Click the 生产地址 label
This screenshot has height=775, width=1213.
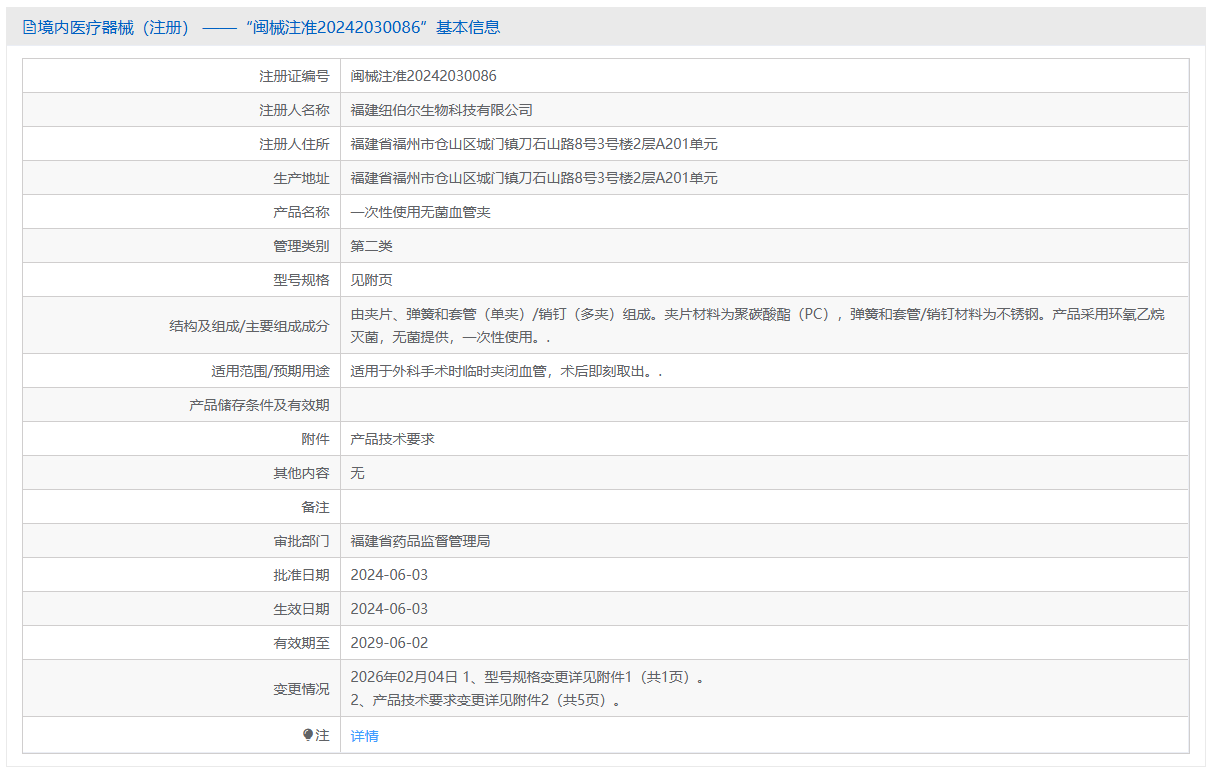tap(302, 178)
